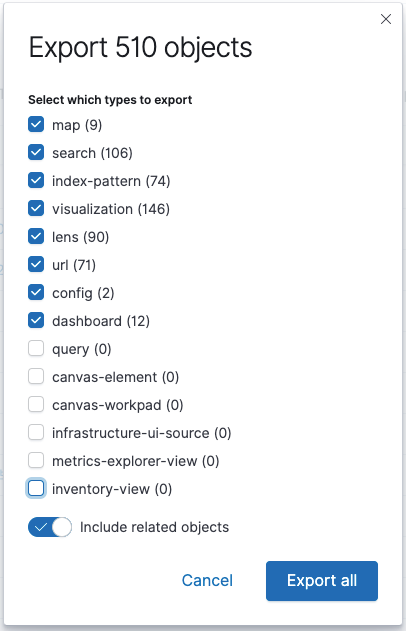Check metrics-explorer-view (0) checkbox
This screenshot has height=631, width=406.
(x=36, y=460)
